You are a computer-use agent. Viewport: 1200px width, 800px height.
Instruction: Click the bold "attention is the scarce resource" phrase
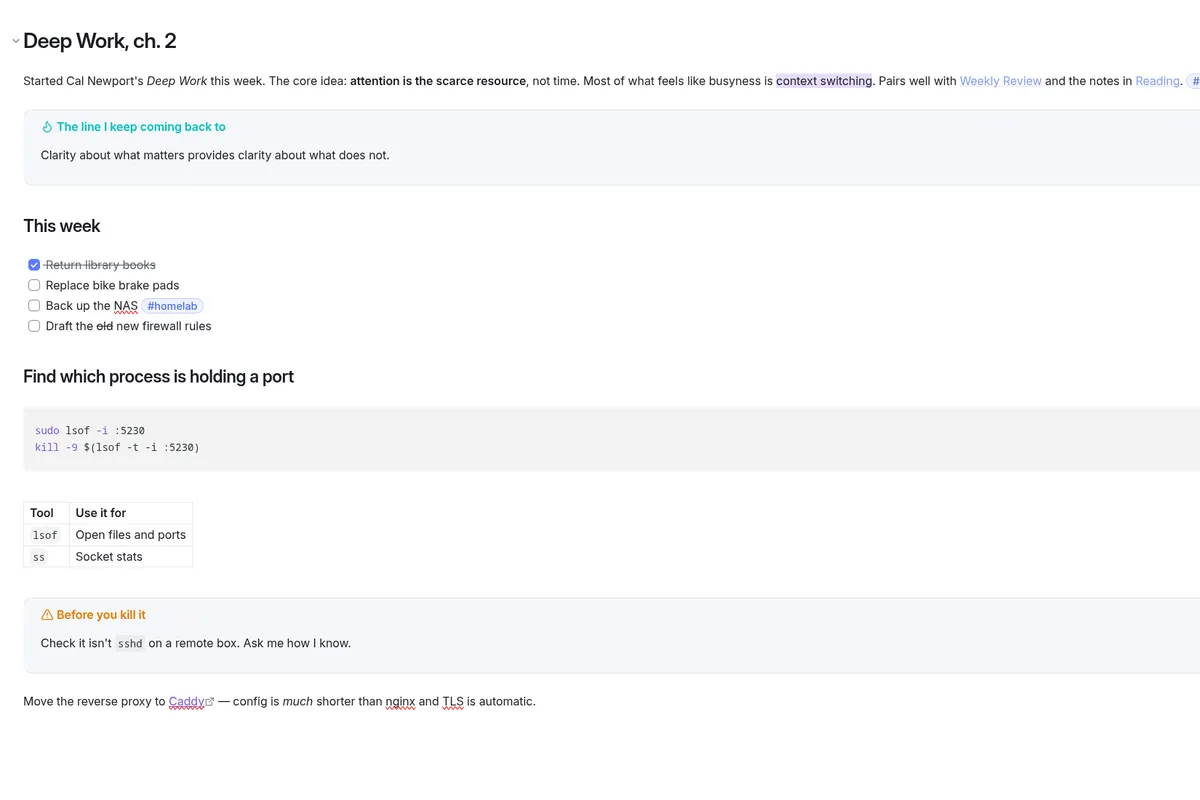pyautogui.click(x=438, y=81)
